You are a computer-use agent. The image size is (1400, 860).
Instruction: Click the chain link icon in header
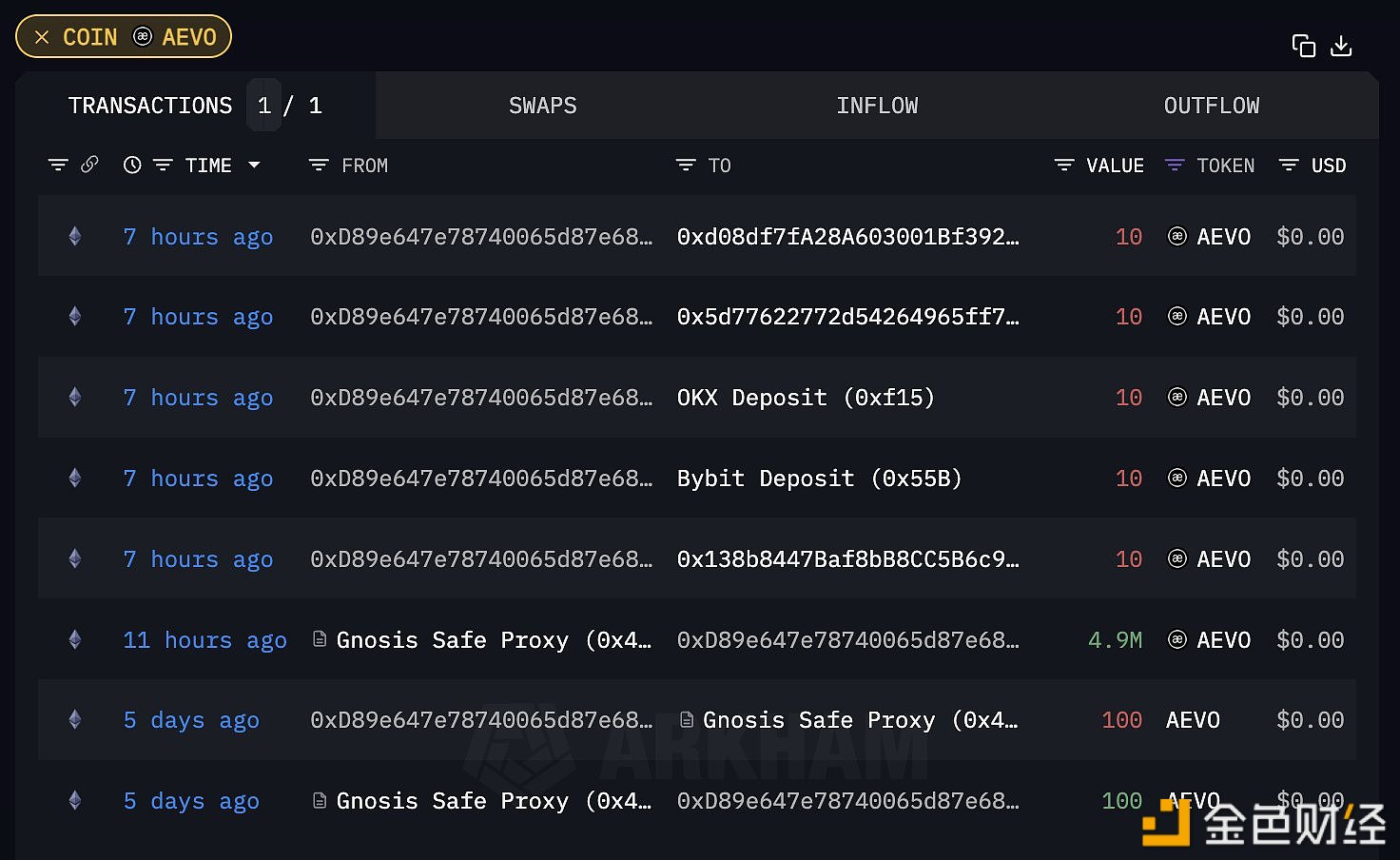coord(89,165)
